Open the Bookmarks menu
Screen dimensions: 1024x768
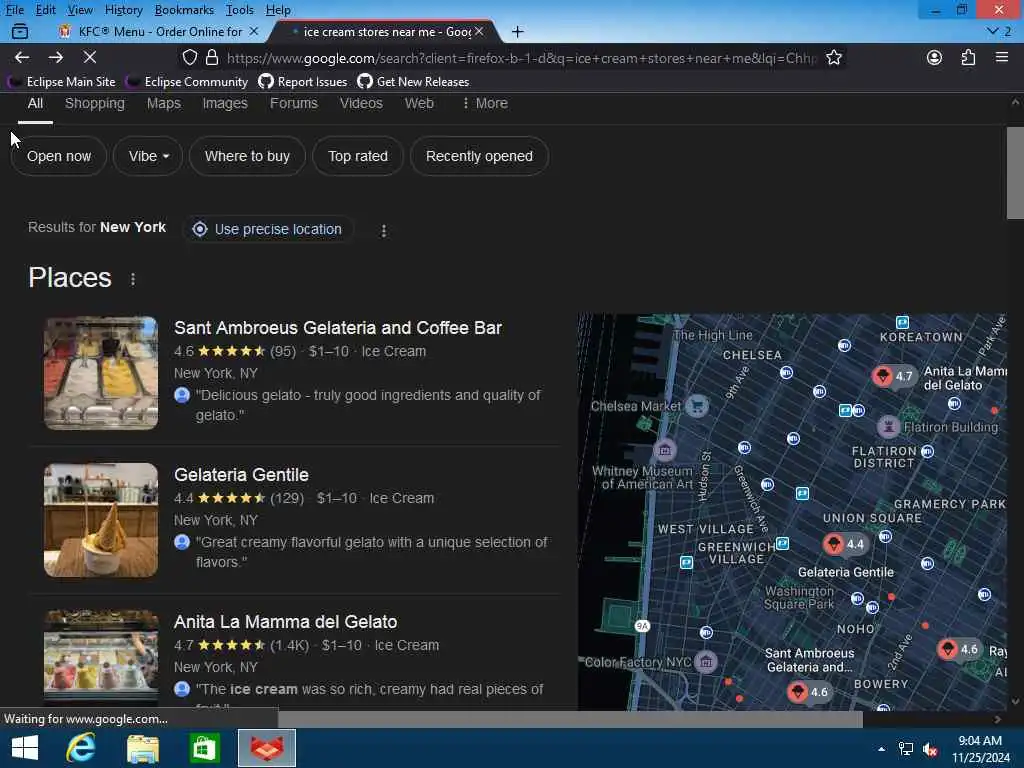(184, 10)
